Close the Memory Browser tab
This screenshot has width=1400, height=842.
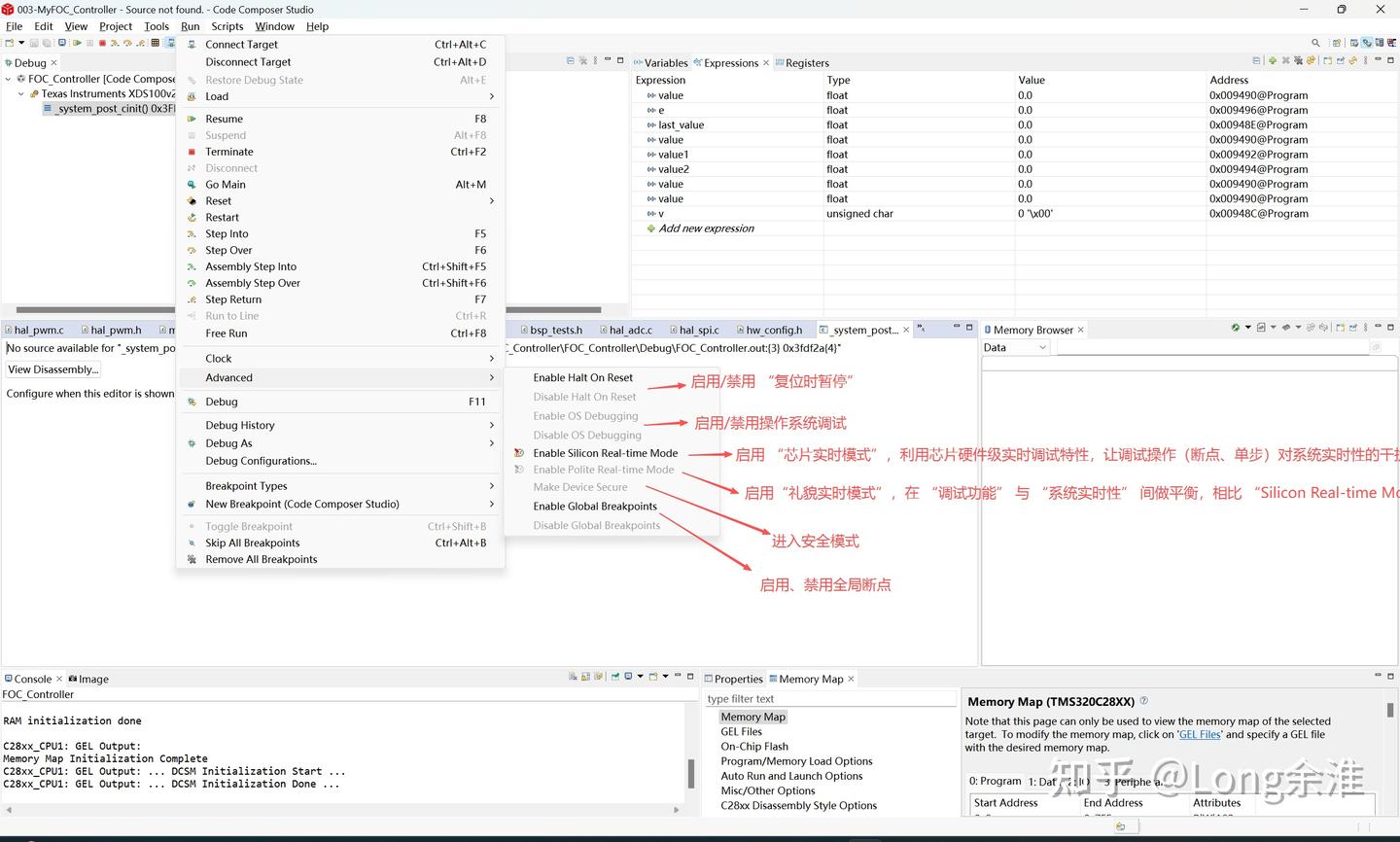click(x=1081, y=331)
